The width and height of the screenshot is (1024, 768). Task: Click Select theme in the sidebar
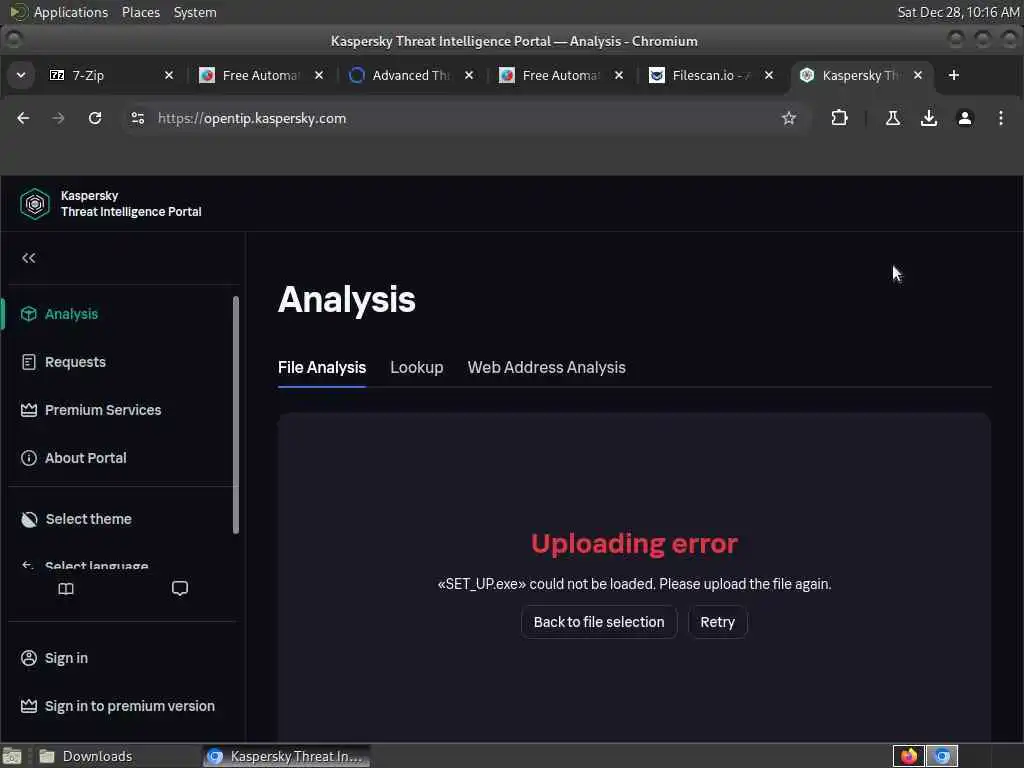coord(88,519)
